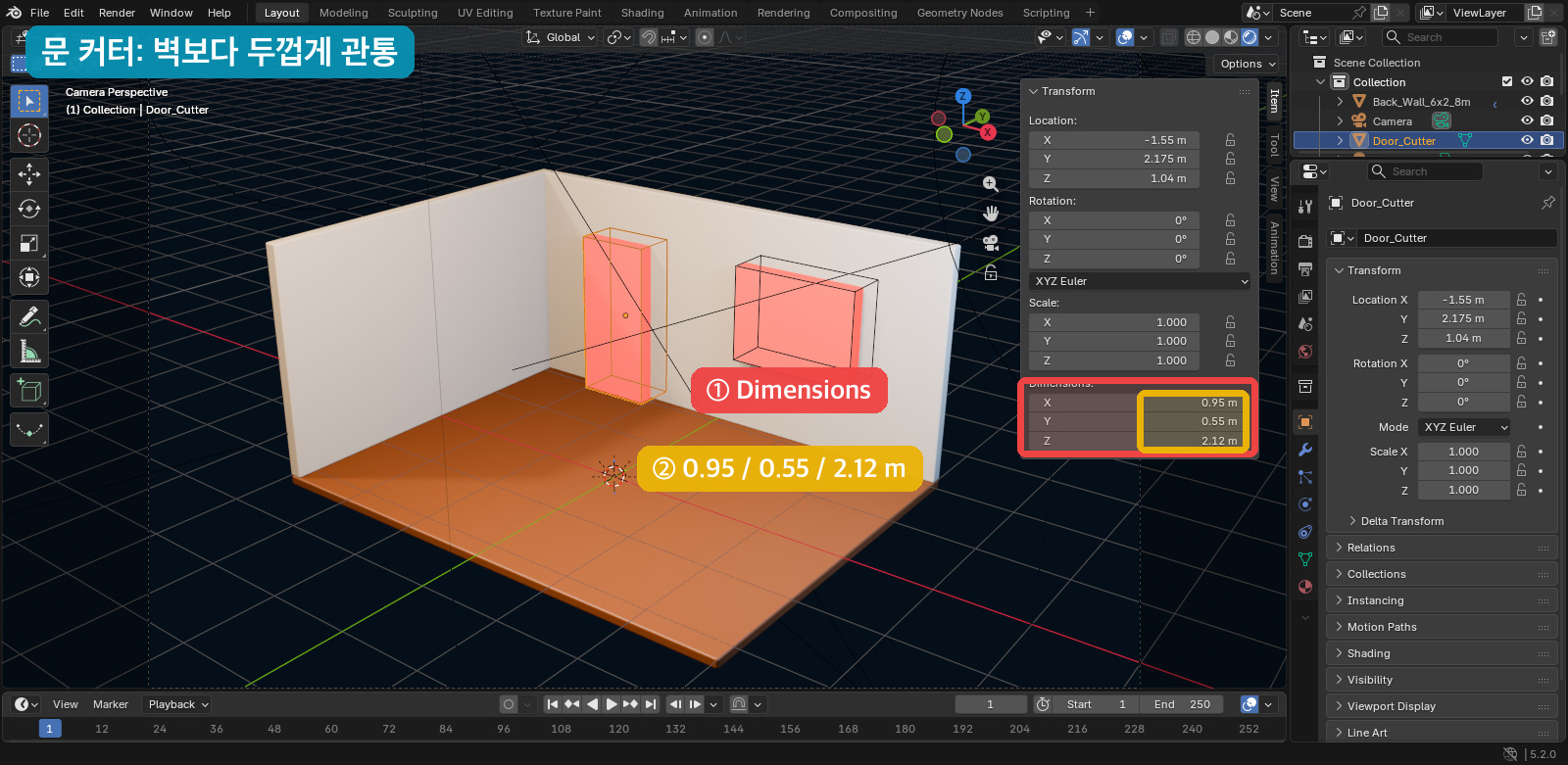Toggle lock on Location X in sidebar
This screenshot has height=765, width=1568.
(x=1230, y=140)
